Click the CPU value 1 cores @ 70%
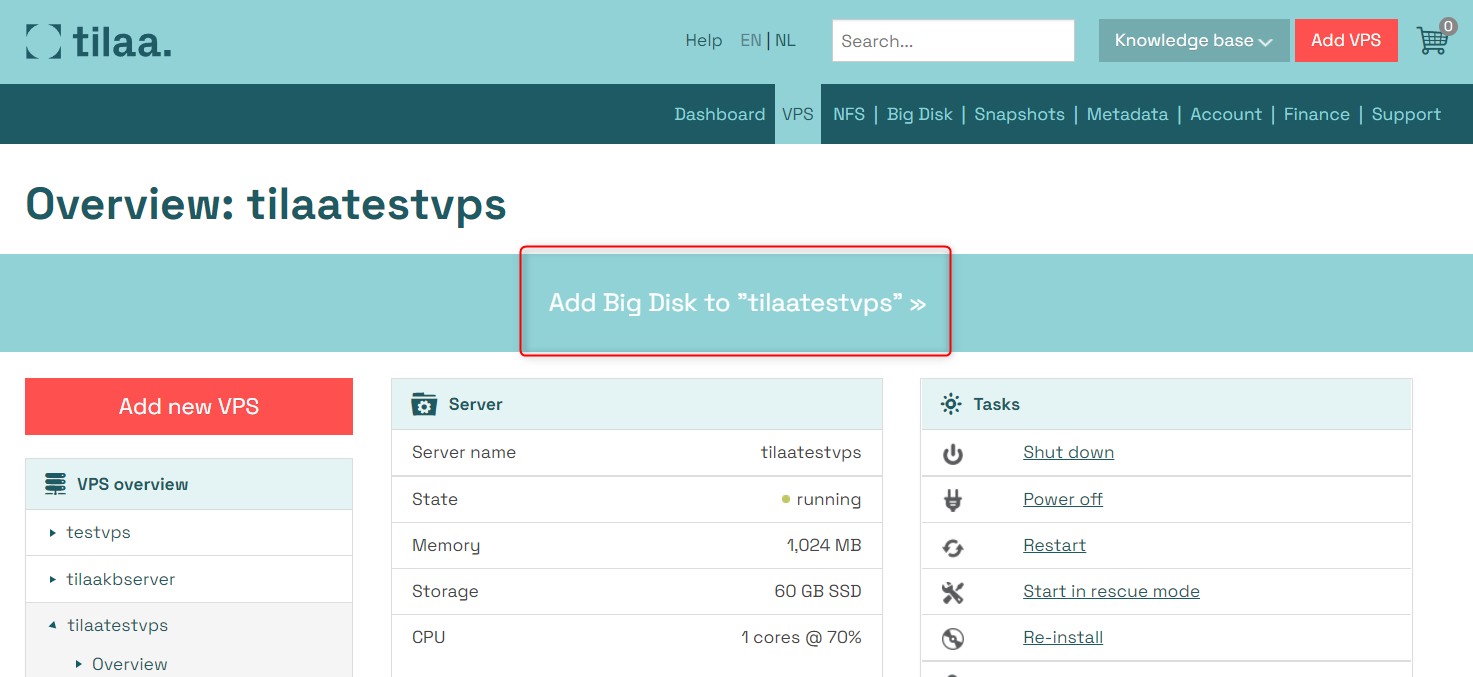1473x677 pixels. 801,637
